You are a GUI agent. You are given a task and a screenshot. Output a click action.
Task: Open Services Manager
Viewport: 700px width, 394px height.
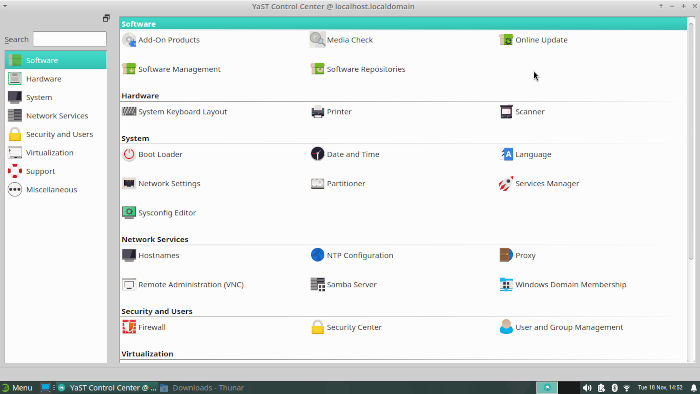click(x=539, y=183)
